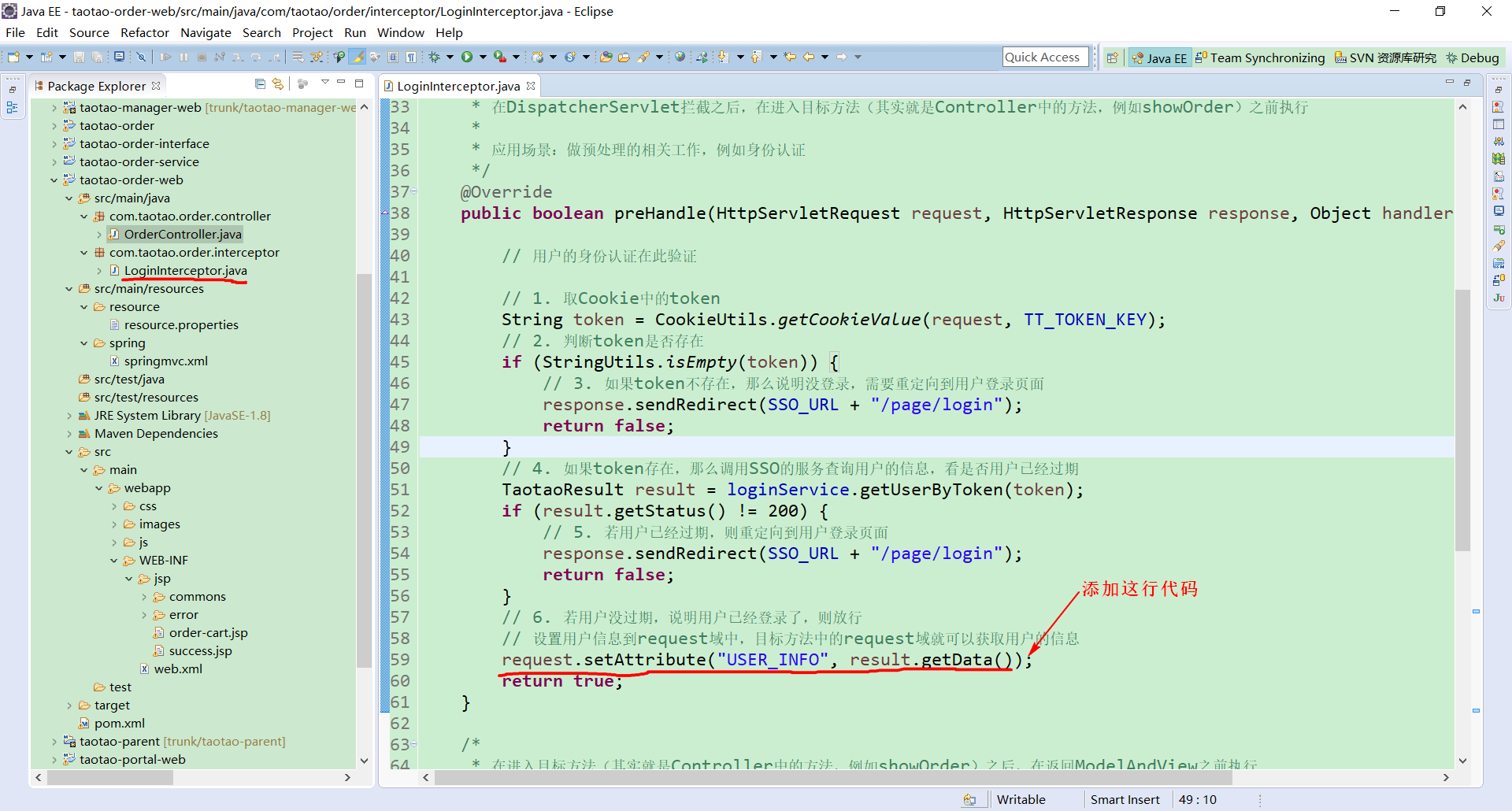Click the green Run button icon
The width and height of the screenshot is (1512, 811).
click(467, 57)
